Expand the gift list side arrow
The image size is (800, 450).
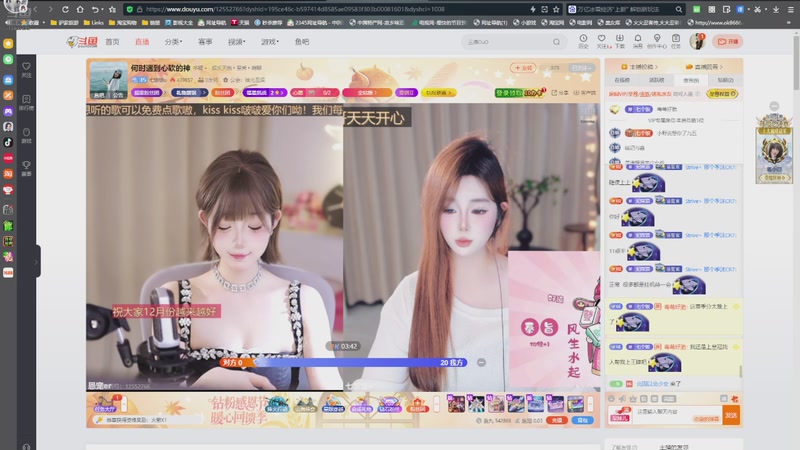pyautogui.click(x=590, y=404)
